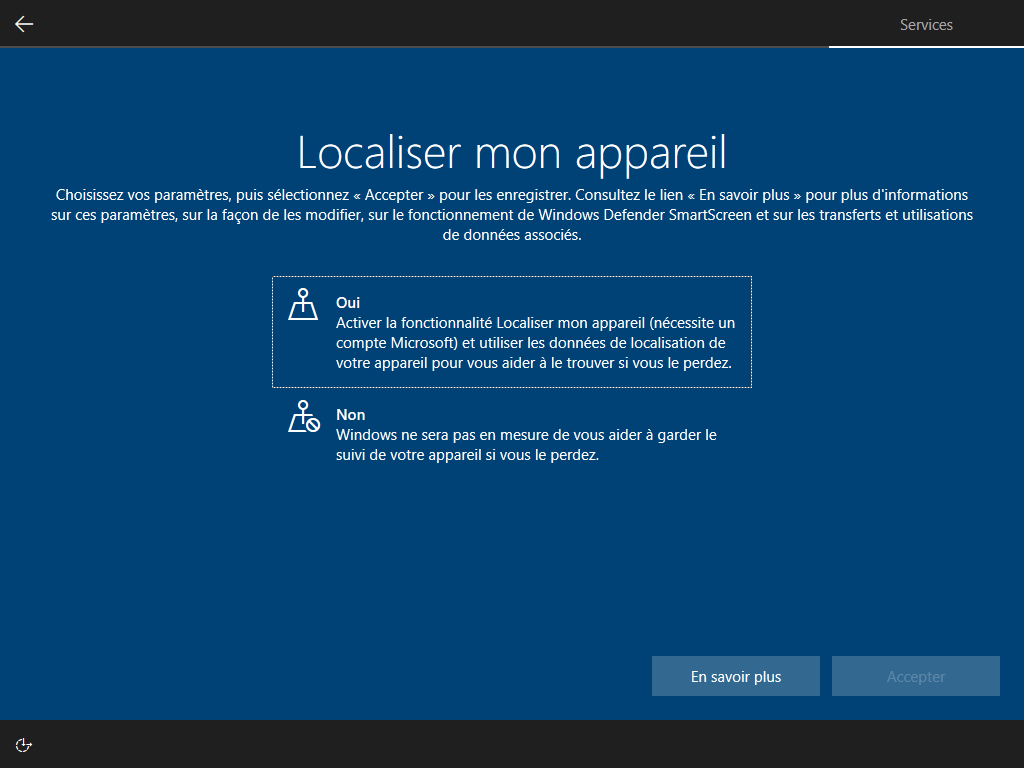The image size is (1024, 768).
Task: Click the blank blue area left of Accepter
Action: click(x=400, y=677)
